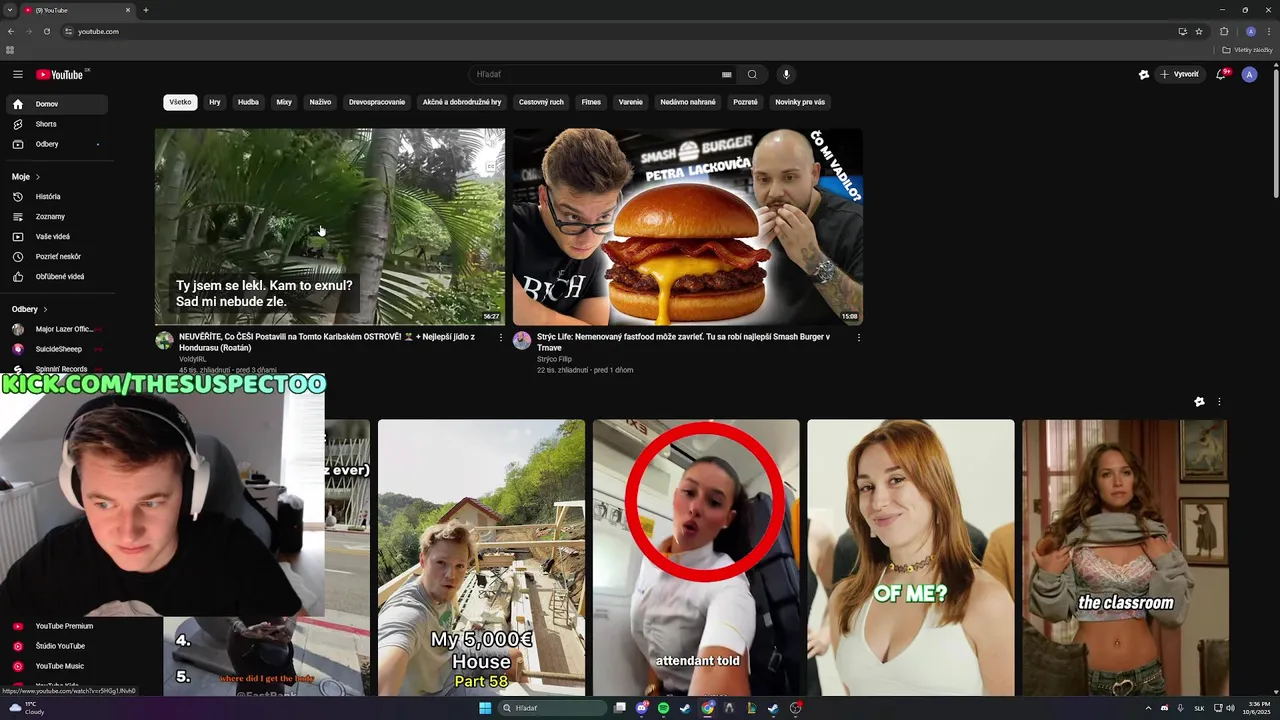Open VoldyIRL channel avatar
1280x720 pixels.
tap(164, 341)
